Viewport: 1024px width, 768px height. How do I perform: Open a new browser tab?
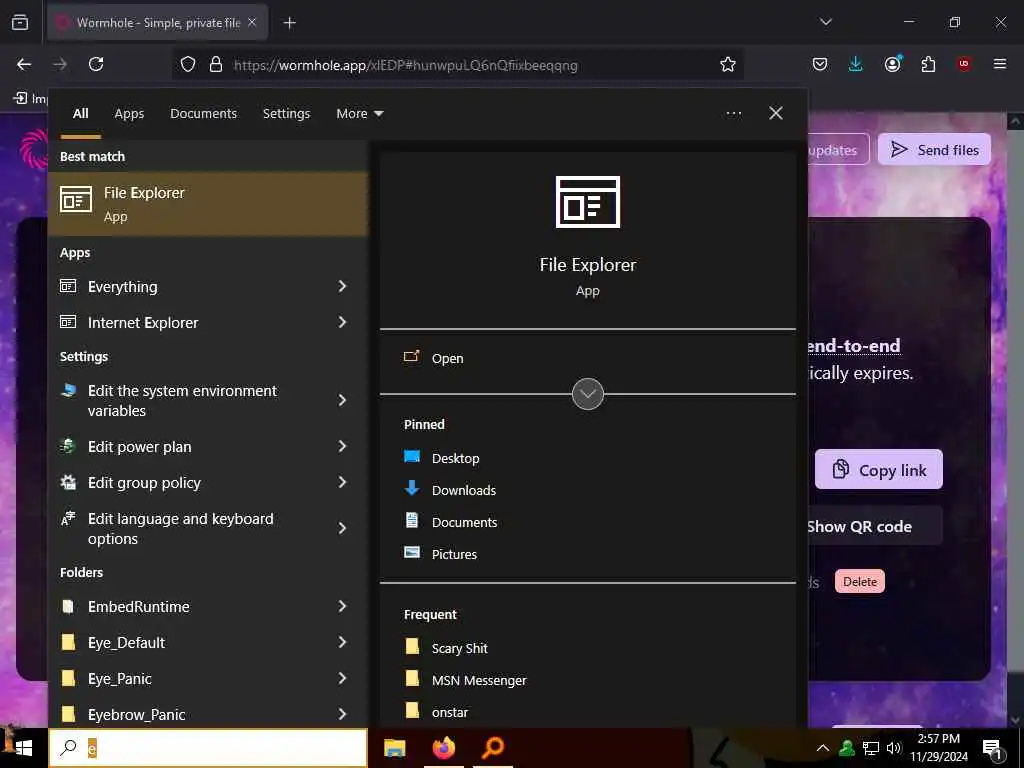(x=289, y=23)
